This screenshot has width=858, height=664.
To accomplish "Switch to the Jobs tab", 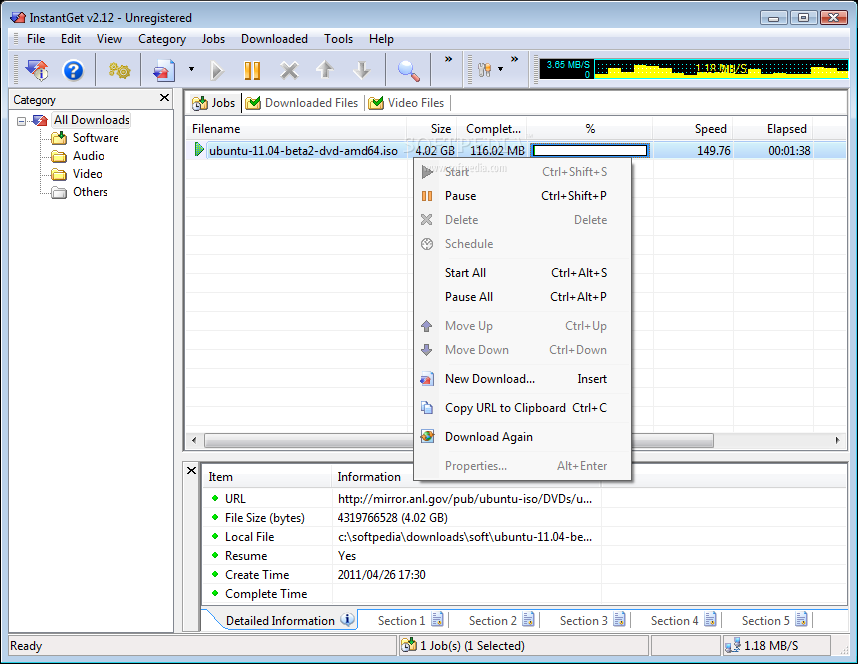I will click(214, 103).
